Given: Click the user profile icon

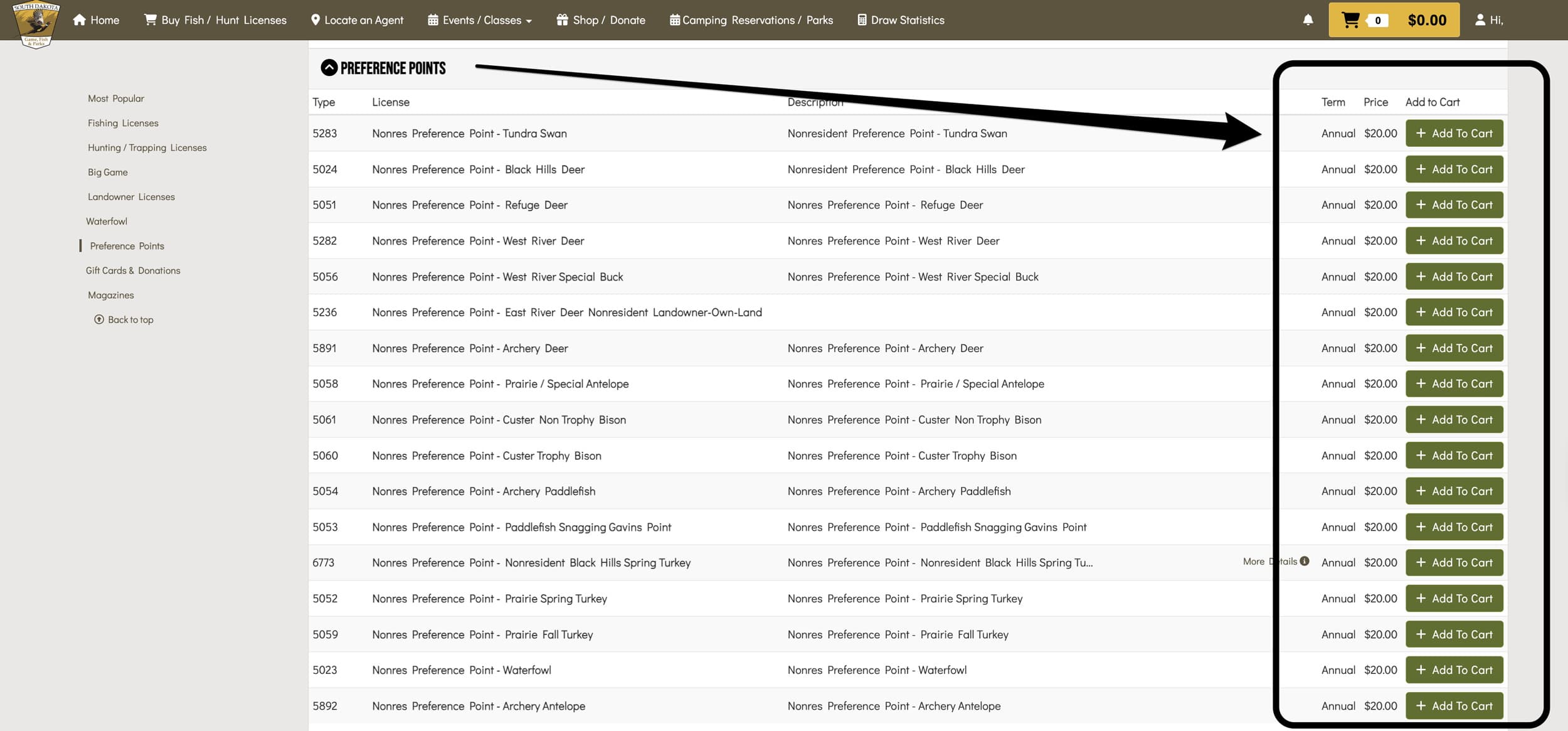Looking at the screenshot, I should 1480,20.
